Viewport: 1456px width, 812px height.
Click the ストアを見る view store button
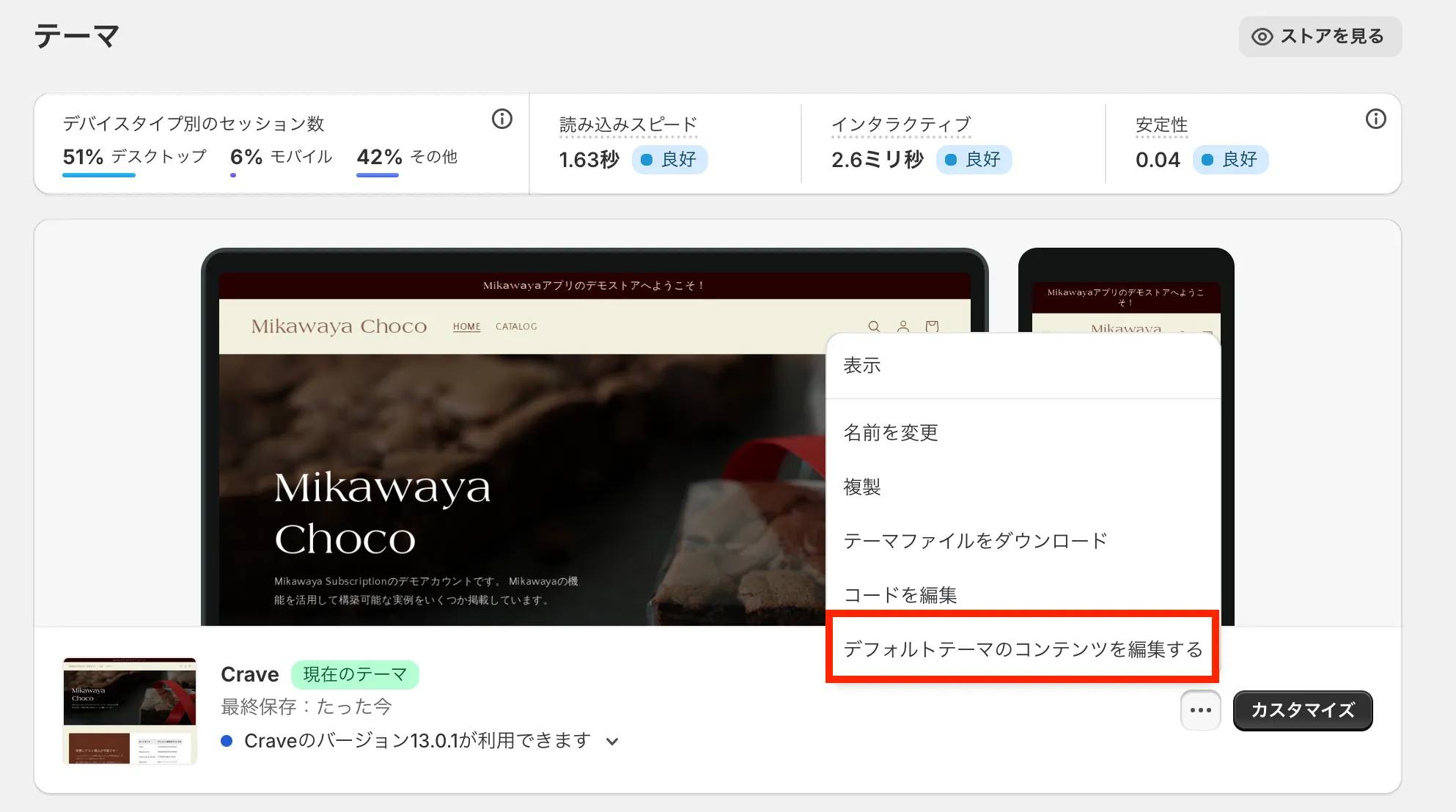(x=1320, y=37)
